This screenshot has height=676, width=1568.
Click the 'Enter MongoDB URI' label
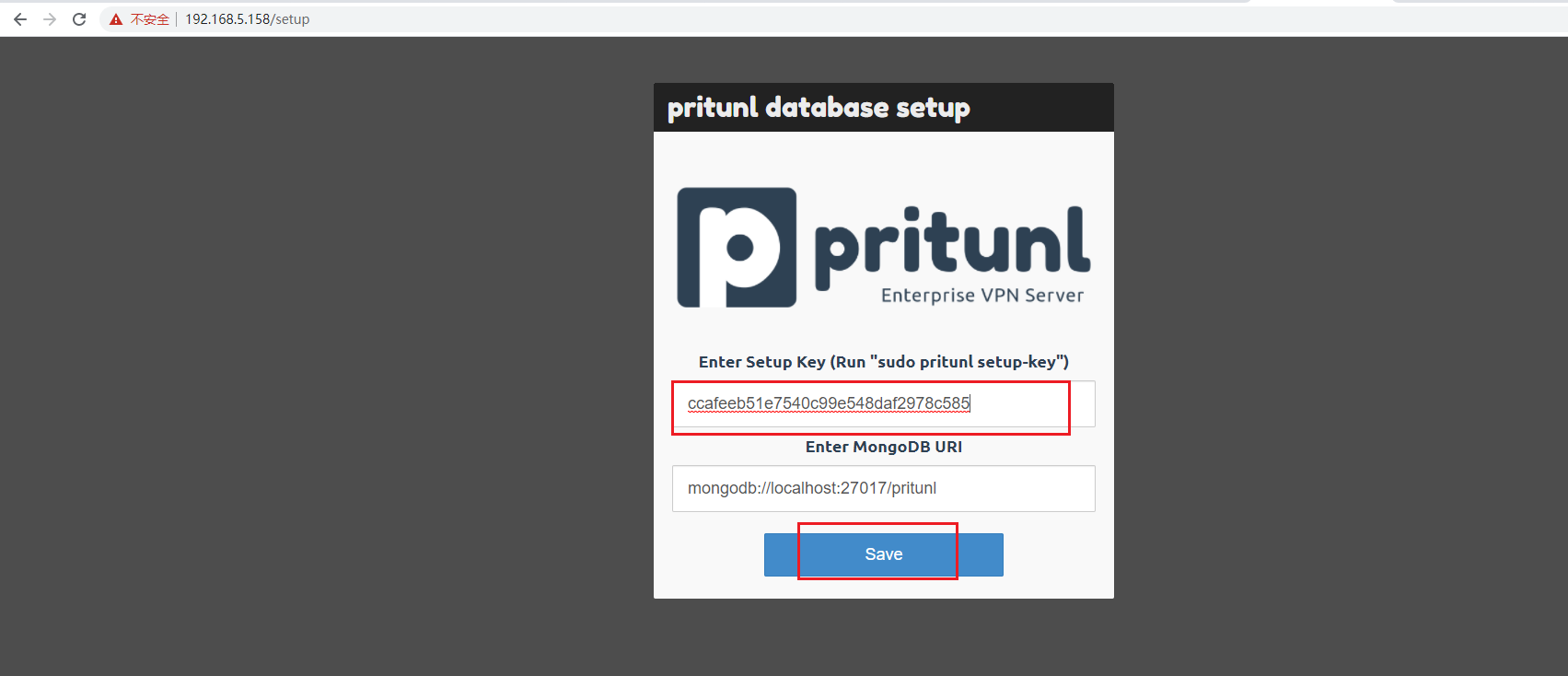tap(883, 447)
